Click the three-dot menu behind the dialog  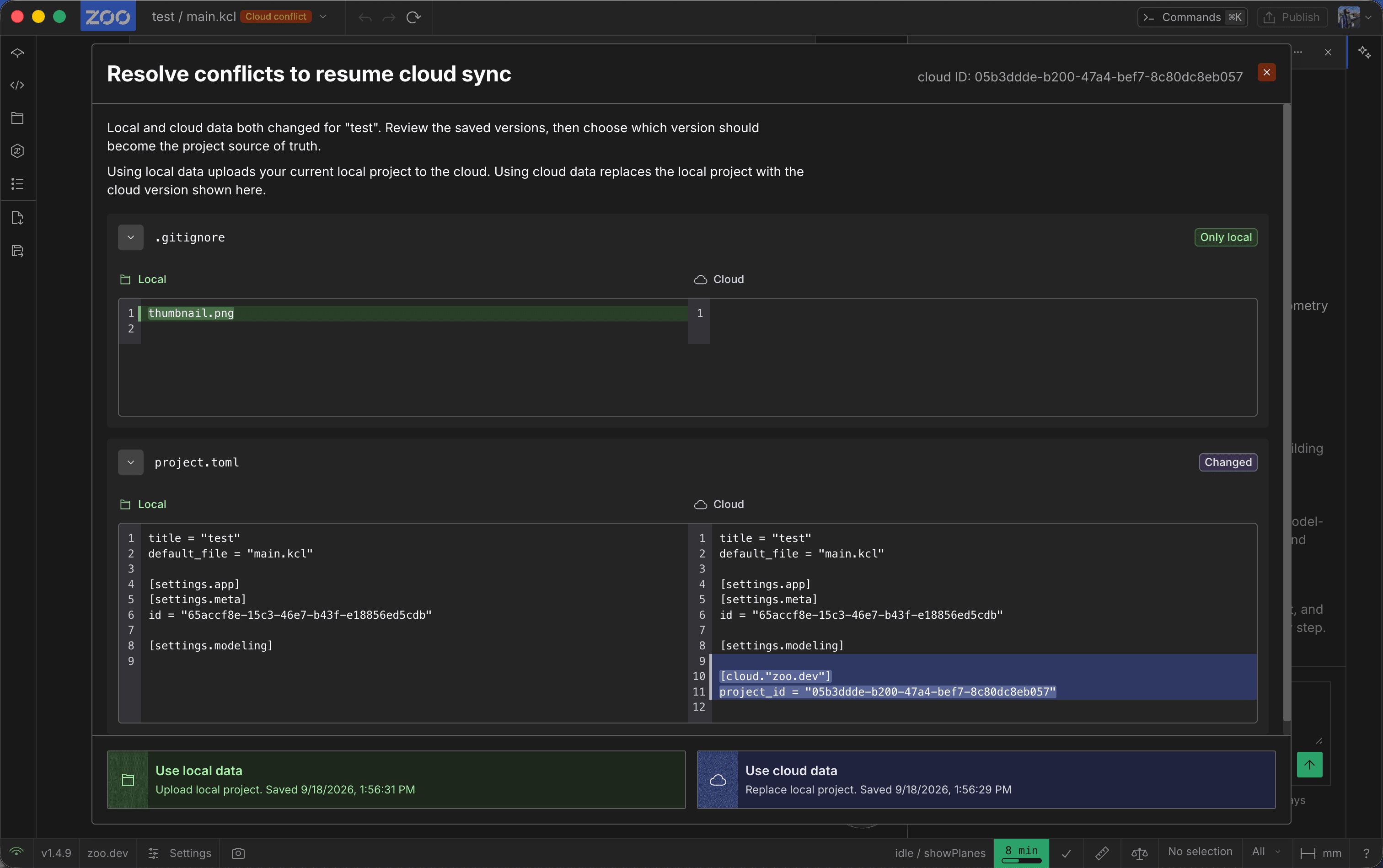pos(1298,52)
